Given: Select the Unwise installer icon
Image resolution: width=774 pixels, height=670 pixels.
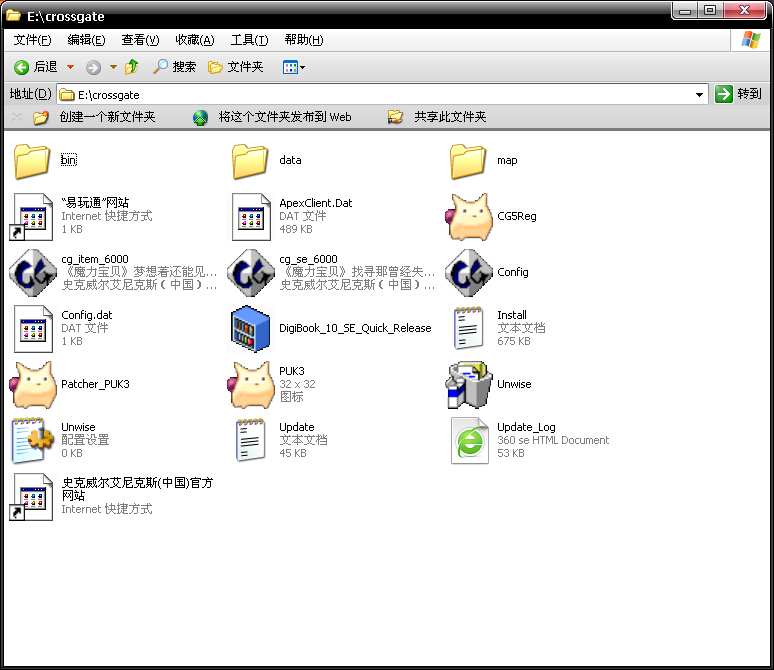Looking at the screenshot, I should point(468,385).
